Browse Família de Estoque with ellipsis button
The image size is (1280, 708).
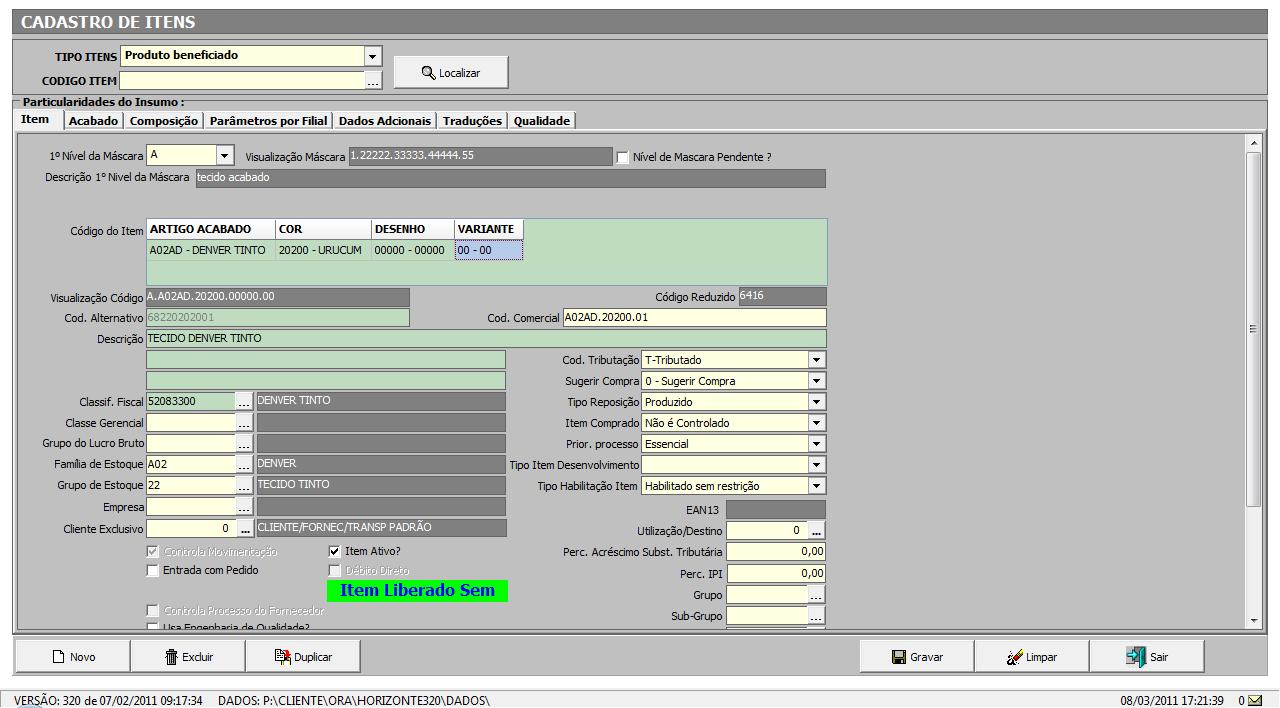(245, 465)
